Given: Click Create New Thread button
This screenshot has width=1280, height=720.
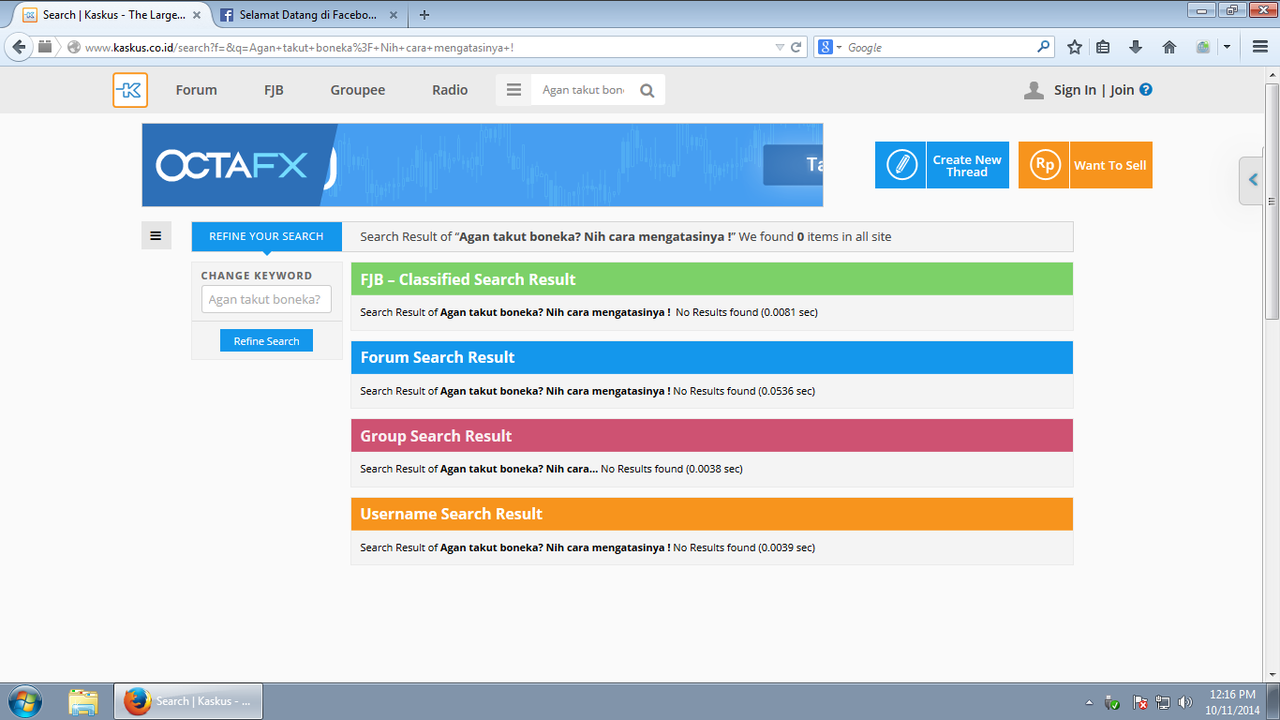Looking at the screenshot, I should click(942, 165).
